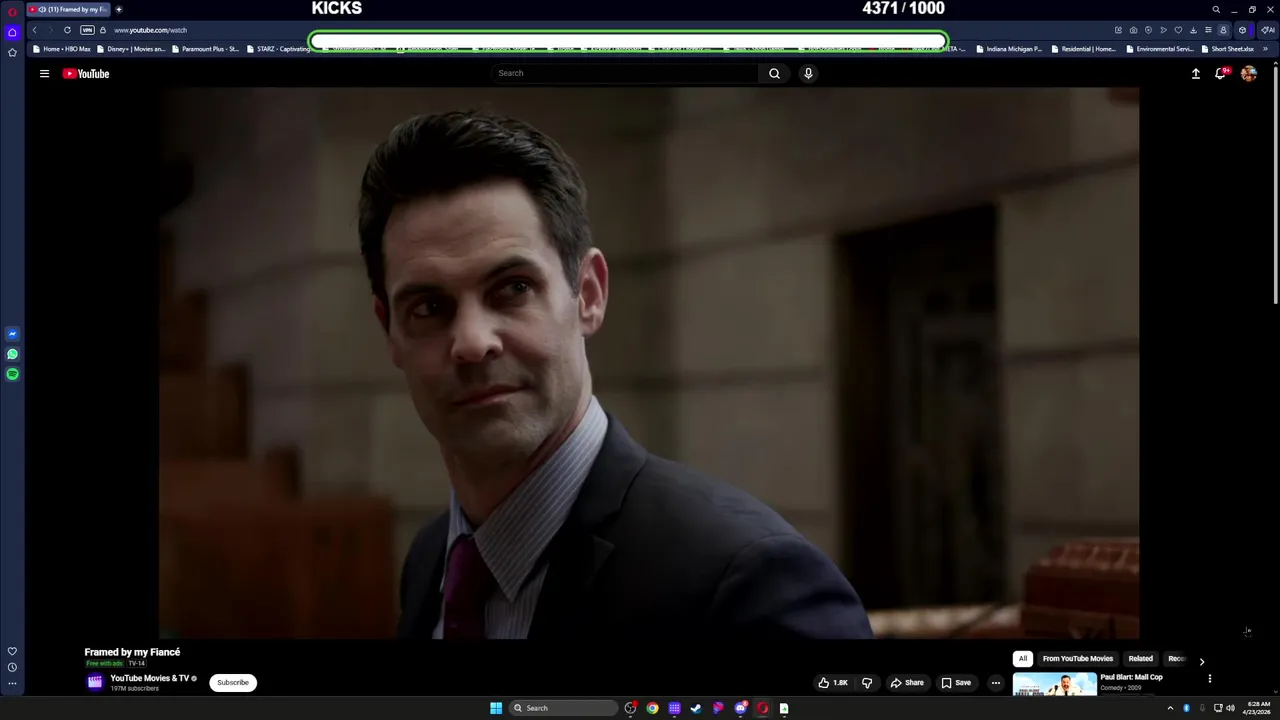Show more bookmarks overflow chevron
1280x720 pixels.
[x=1265, y=49]
